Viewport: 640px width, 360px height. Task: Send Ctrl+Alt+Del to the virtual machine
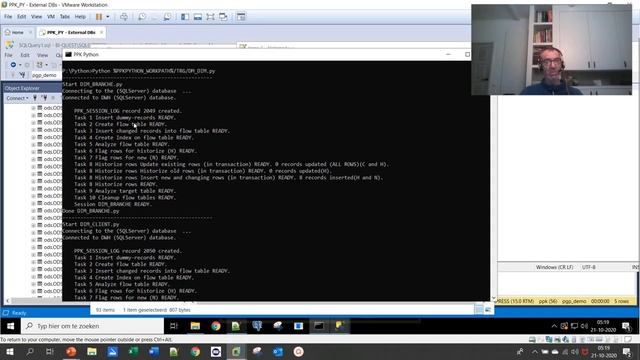[x=124, y=17]
